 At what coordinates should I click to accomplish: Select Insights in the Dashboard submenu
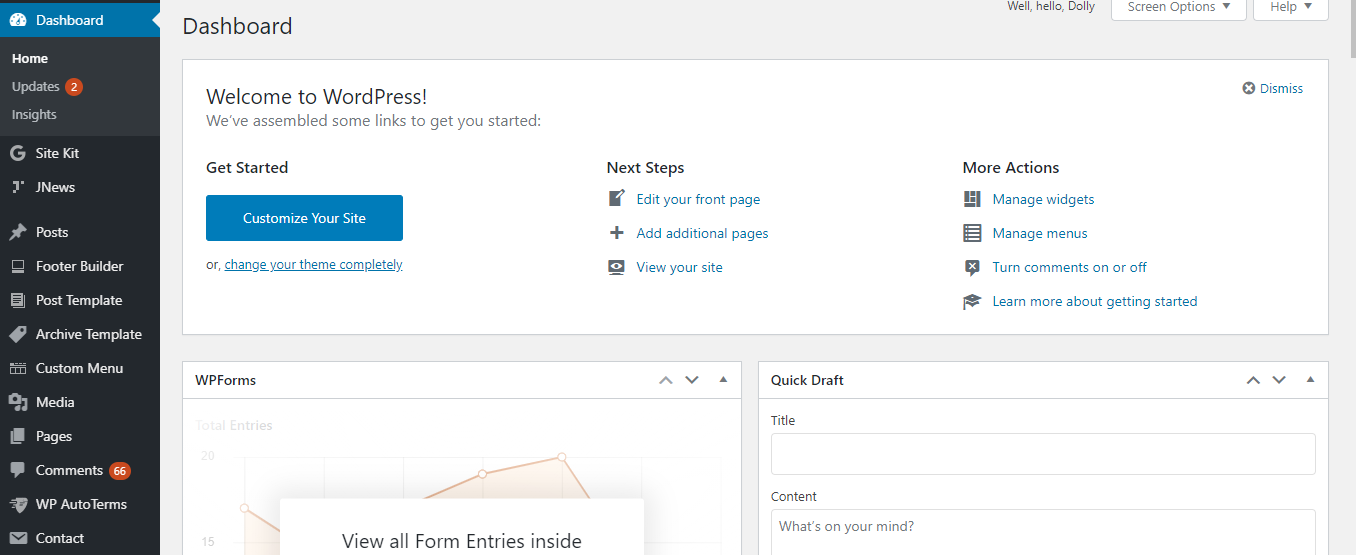point(34,115)
